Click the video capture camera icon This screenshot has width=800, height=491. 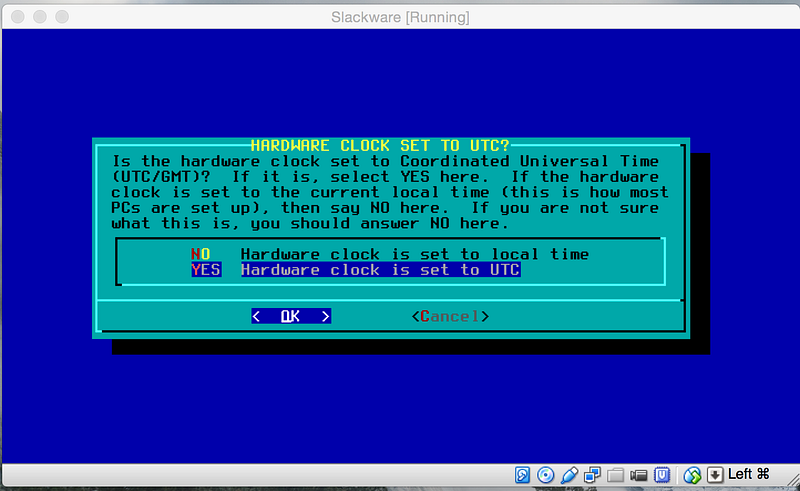click(638, 476)
